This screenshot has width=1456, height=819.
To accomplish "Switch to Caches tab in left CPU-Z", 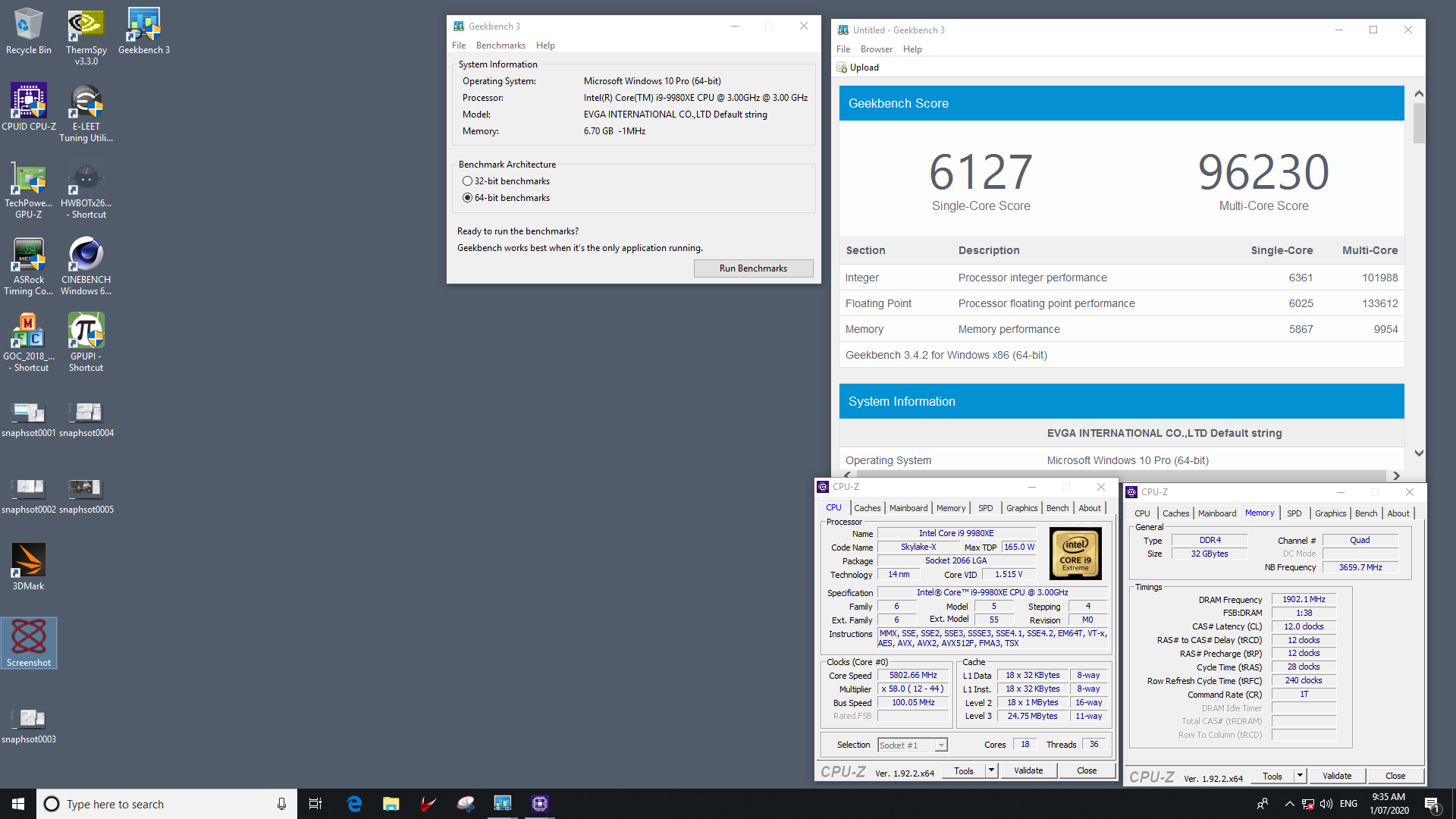I will (x=867, y=508).
